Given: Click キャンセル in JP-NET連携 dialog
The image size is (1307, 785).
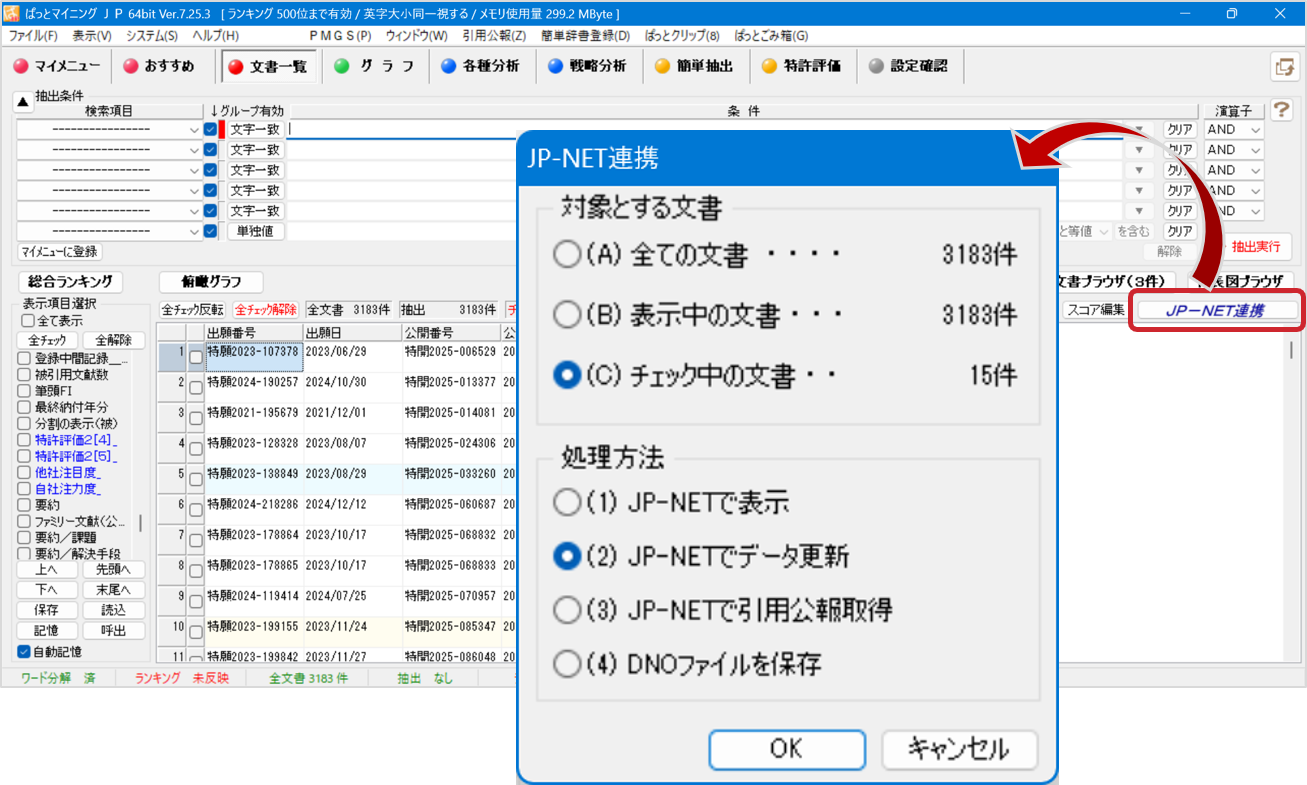Looking at the screenshot, I should coord(959,748).
